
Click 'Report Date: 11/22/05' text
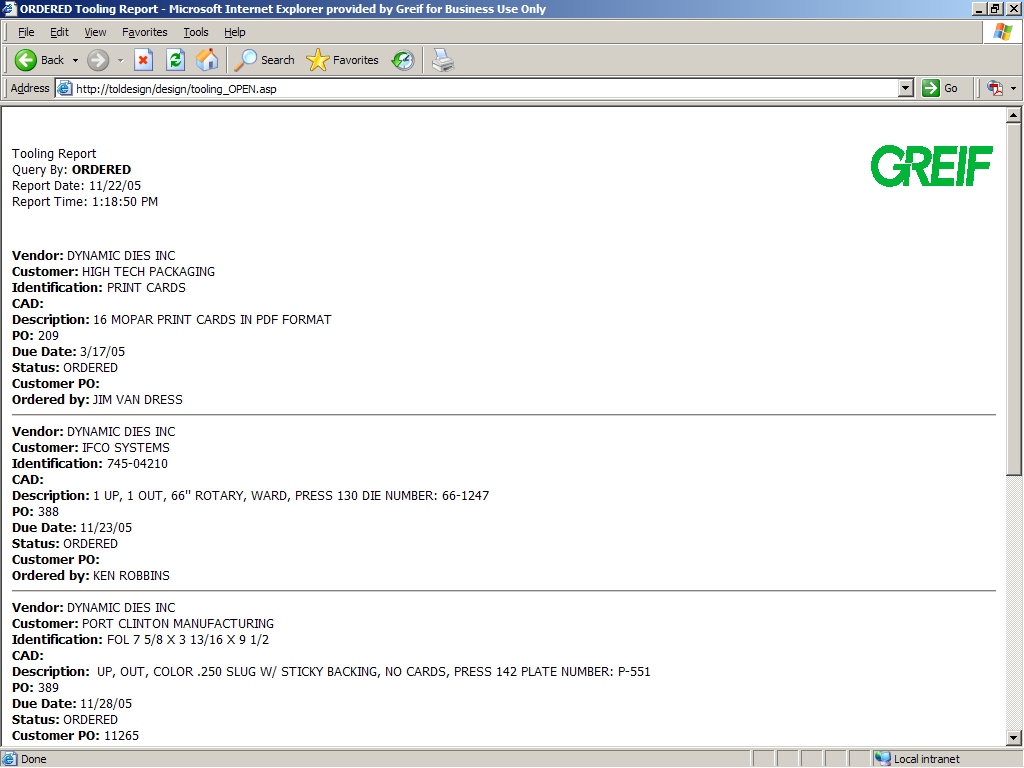click(x=76, y=185)
